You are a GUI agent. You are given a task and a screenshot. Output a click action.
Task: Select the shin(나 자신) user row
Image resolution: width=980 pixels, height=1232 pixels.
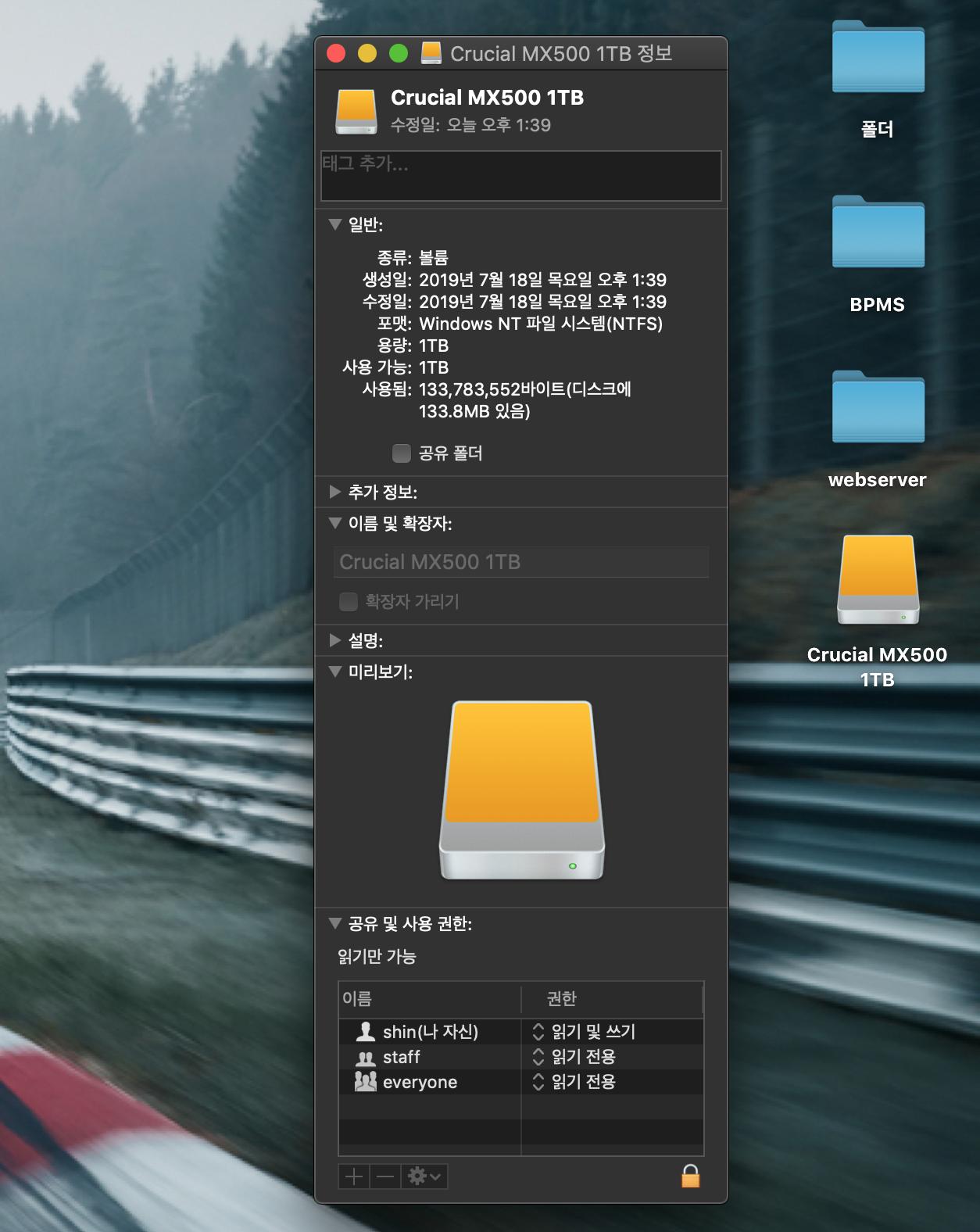click(520, 1032)
